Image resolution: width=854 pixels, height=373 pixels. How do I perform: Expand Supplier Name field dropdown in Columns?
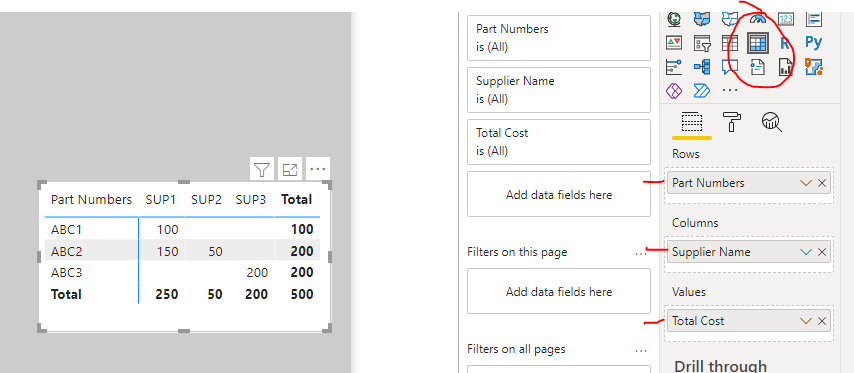point(806,252)
